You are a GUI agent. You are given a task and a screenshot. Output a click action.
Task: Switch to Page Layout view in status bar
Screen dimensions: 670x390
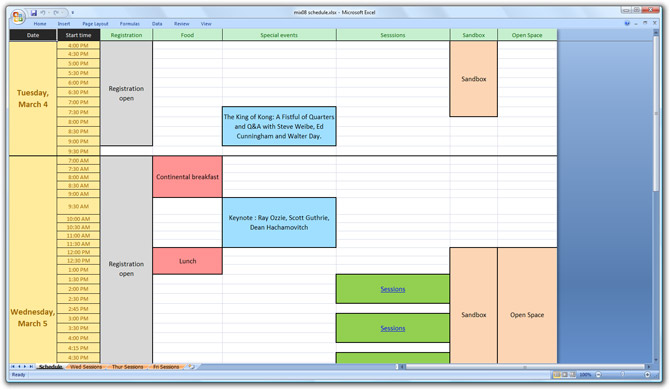(x=564, y=375)
